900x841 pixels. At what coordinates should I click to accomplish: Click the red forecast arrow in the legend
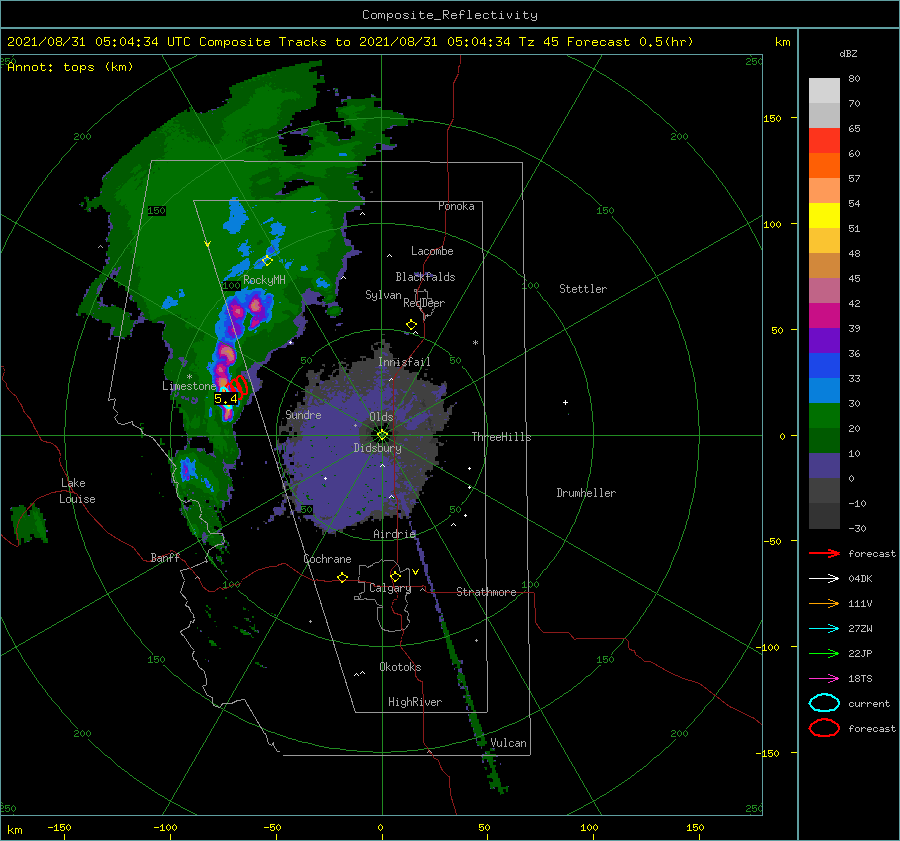[x=824, y=553]
